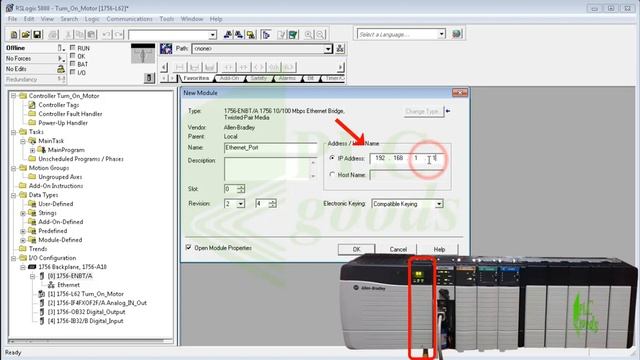Open the Path combo box dropdown

tap(328, 49)
